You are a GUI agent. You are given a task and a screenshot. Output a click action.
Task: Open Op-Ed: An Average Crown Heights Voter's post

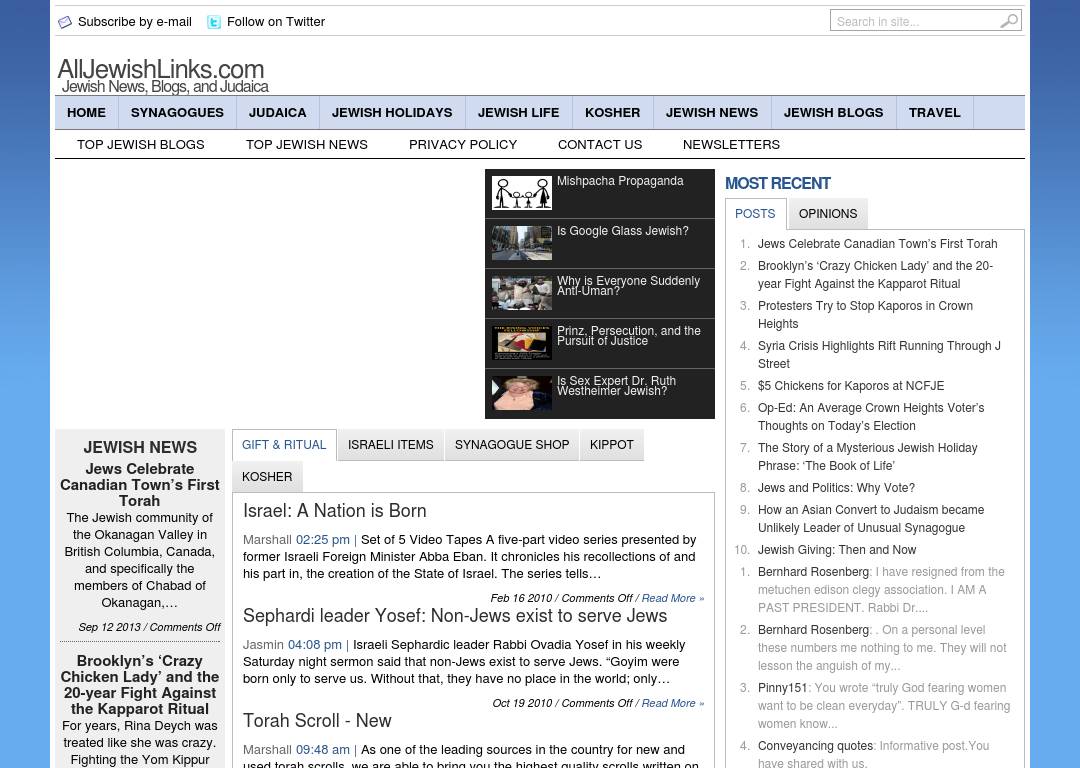point(871,417)
